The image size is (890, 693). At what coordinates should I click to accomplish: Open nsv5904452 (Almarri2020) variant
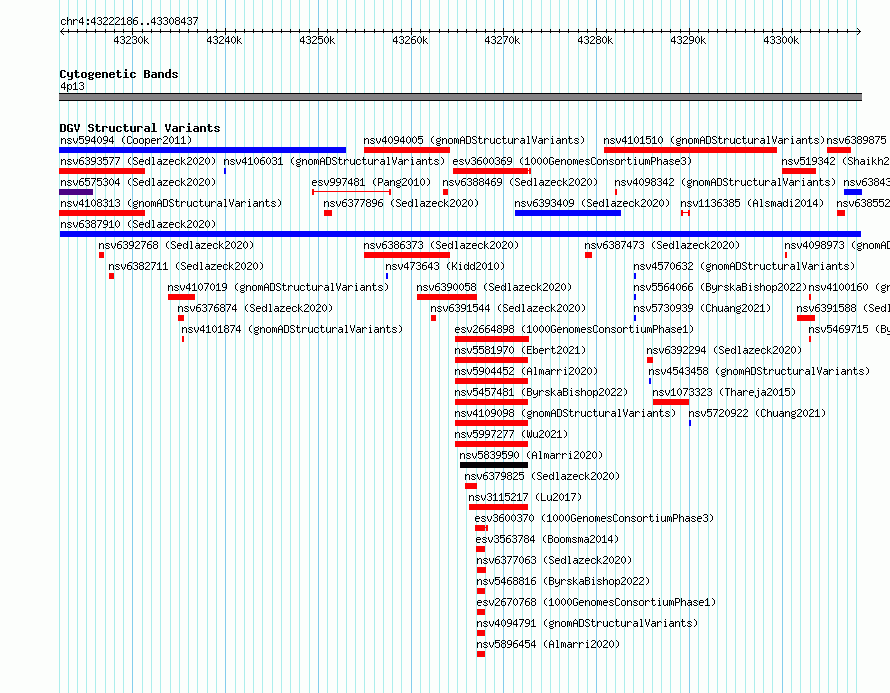[526, 371]
